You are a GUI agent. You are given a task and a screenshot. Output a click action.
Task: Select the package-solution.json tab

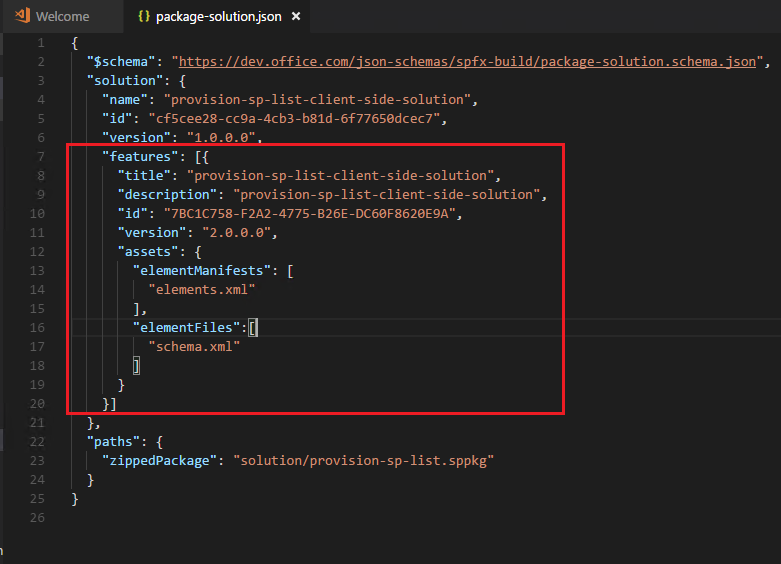[x=218, y=16]
